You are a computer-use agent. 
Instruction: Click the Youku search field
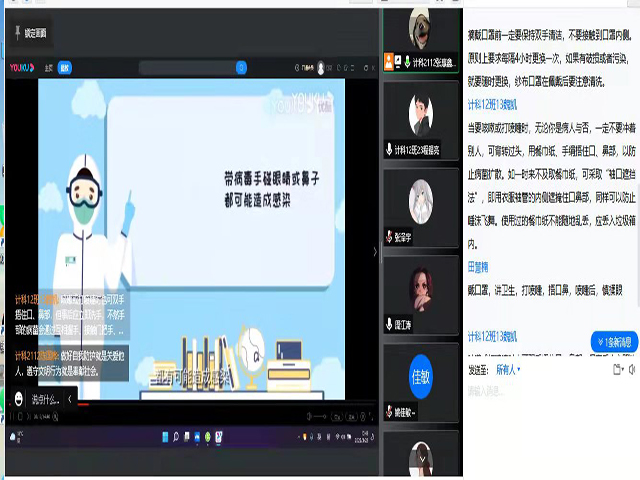pyautogui.click(x=187, y=68)
